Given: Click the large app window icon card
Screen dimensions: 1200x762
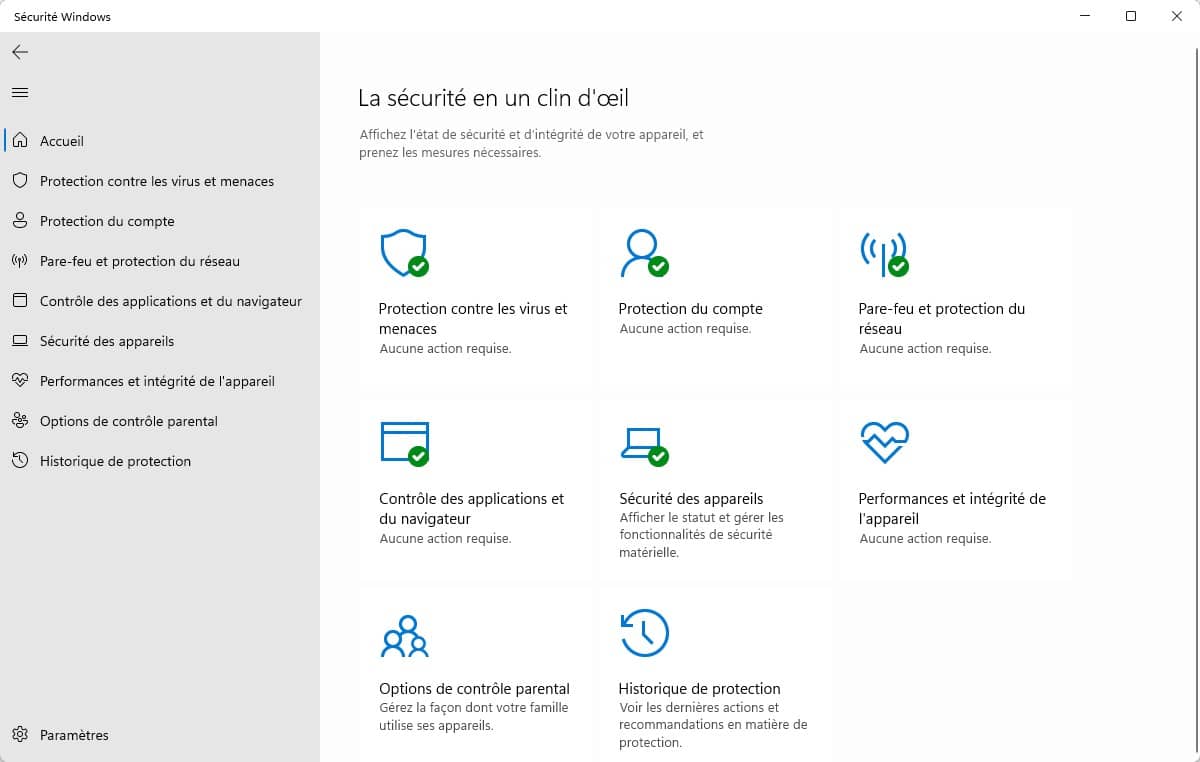Looking at the screenshot, I should pos(405,444).
